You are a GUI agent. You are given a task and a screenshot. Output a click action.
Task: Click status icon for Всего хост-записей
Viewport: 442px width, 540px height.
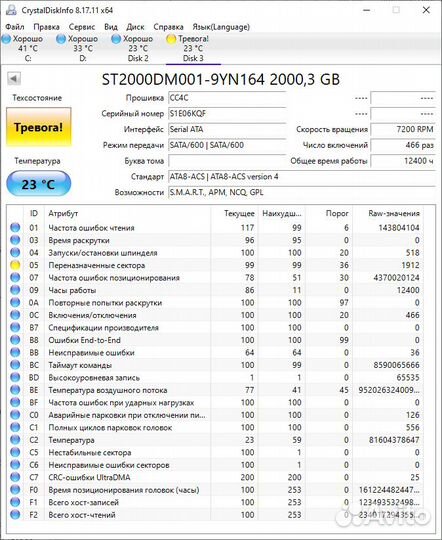pos(15,502)
